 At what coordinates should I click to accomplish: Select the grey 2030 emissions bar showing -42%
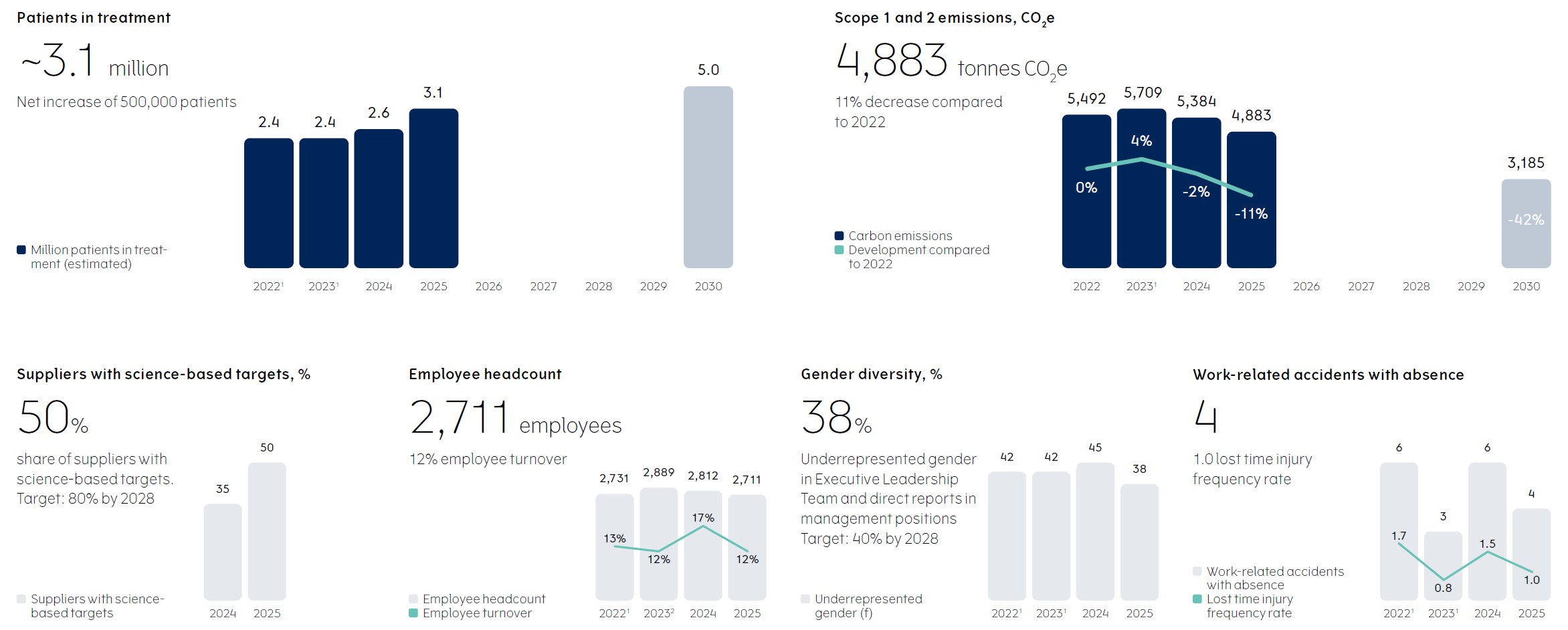coord(1526,223)
